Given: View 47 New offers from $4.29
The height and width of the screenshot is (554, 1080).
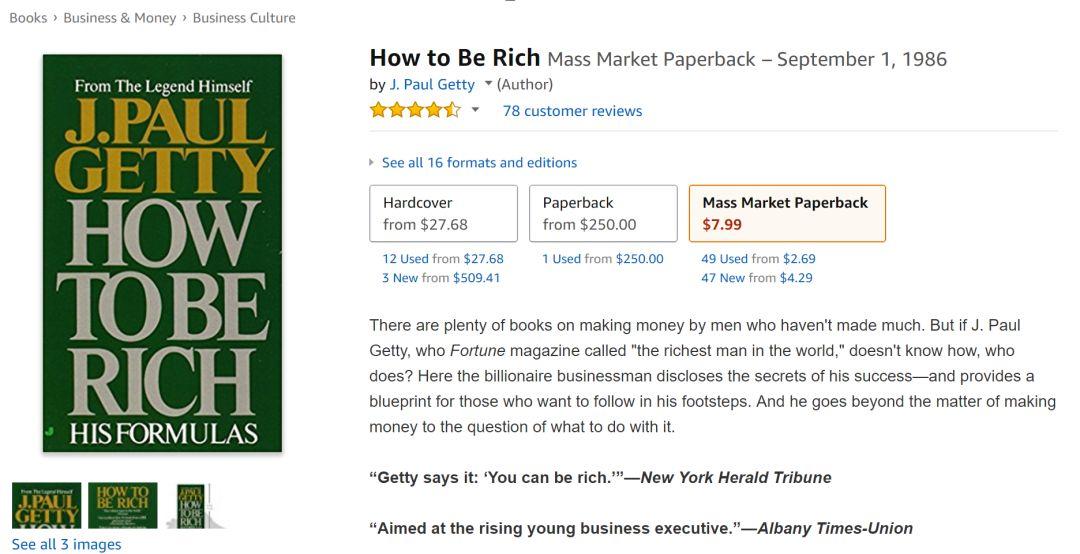Looking at the screenshot, I should [x=756, y=278].
